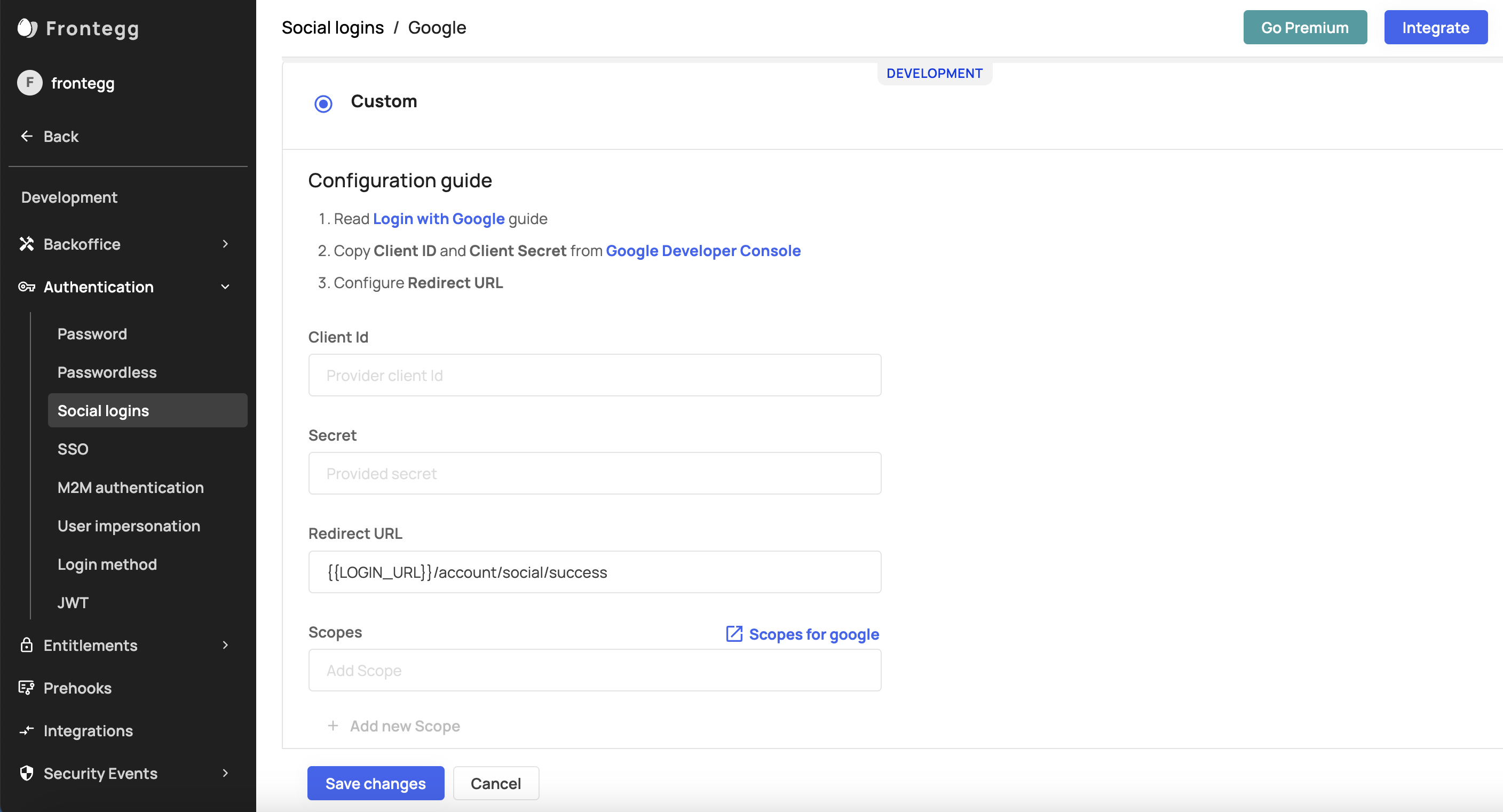The width and height of the screenshot is (1503, 812).
Task: Focus the Provider client Id field
Action: tap(594, 375)
